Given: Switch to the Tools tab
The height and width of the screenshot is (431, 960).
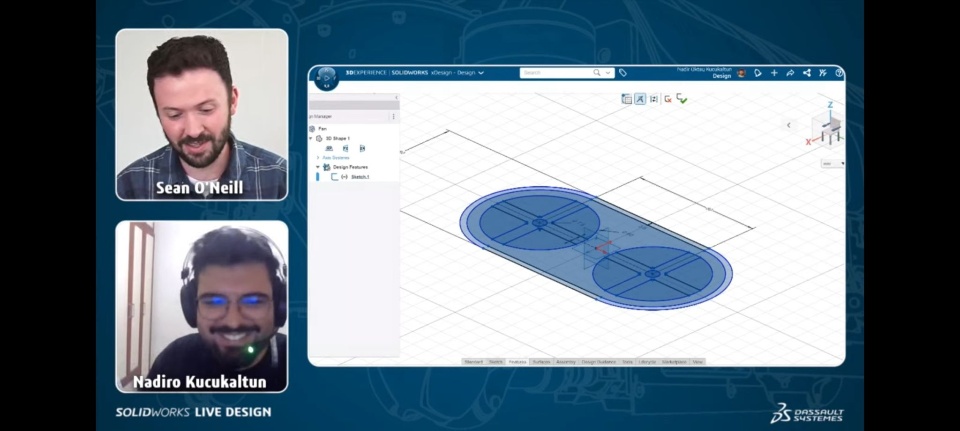Looking at the screenshot, I should coord(628,362).
